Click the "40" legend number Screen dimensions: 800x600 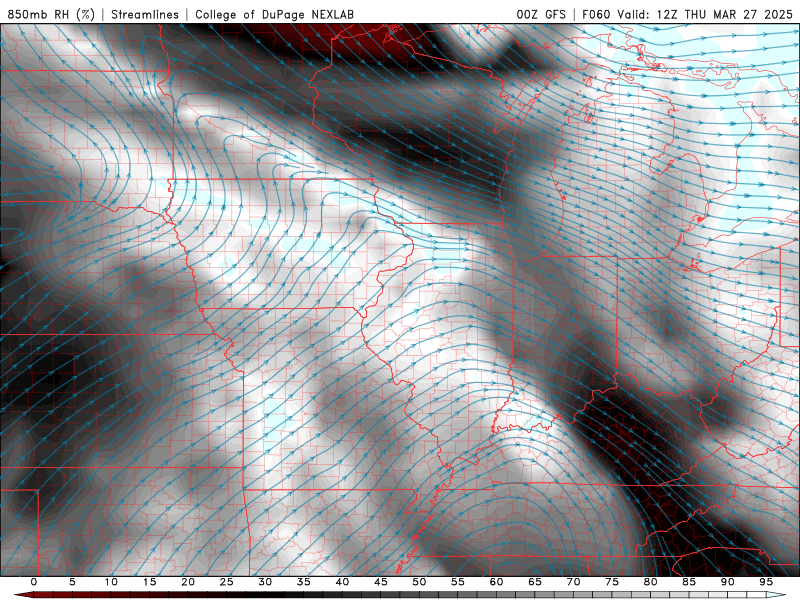(x=342, y=582)
